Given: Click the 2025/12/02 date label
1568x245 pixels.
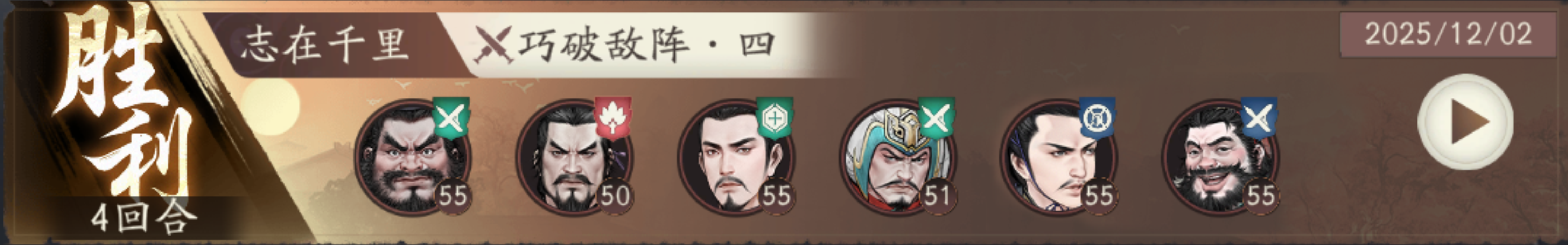Looking at the screenshot, I should (x=1448, y=34).
